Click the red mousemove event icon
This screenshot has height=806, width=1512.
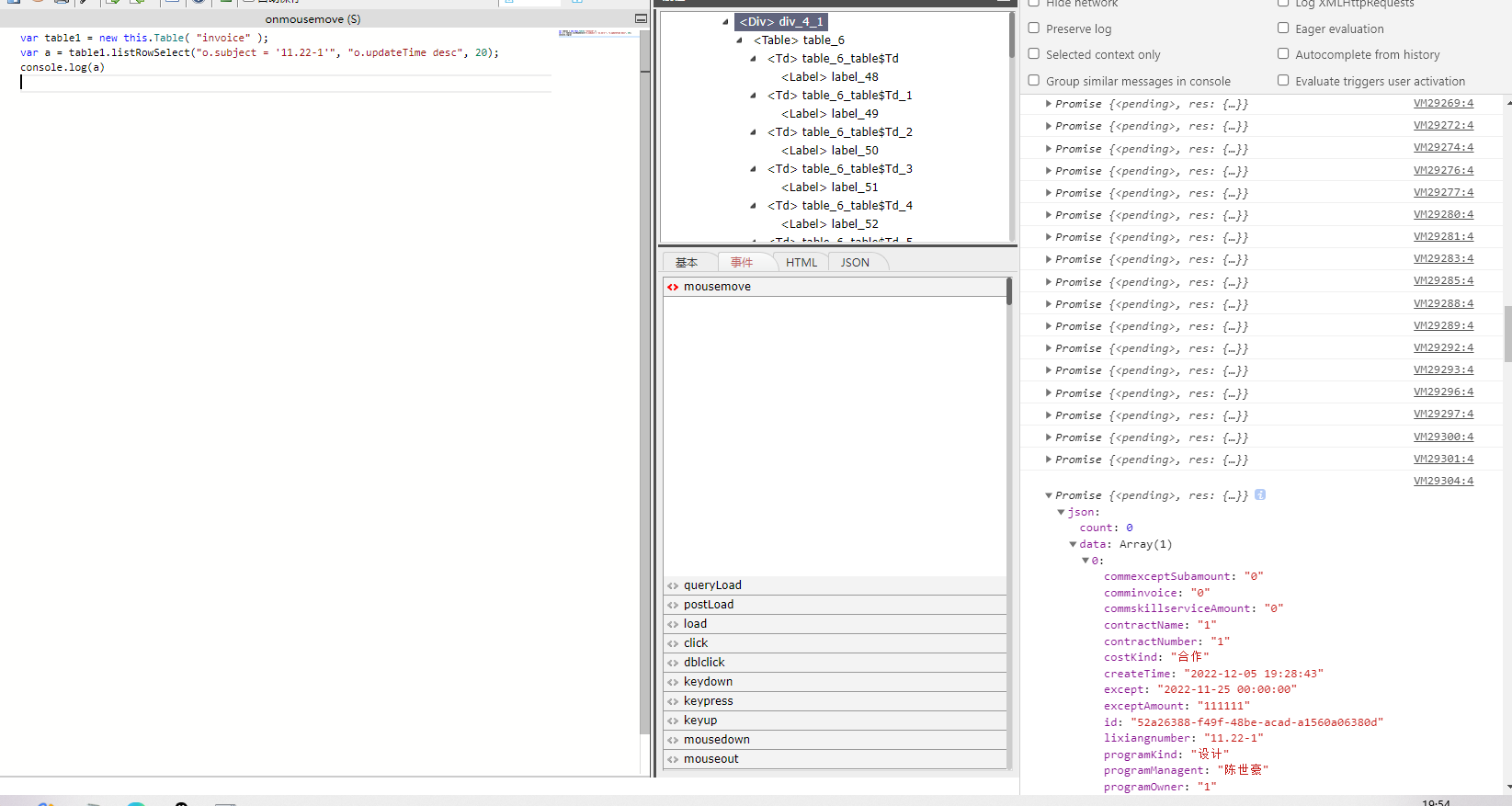(x=673, y=287)
